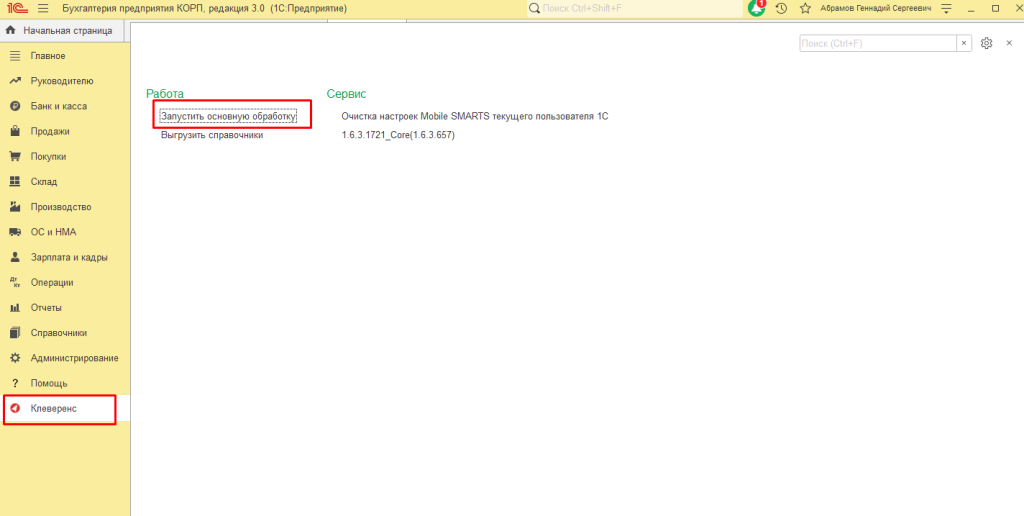Go to the Продажи section
Image resolution: width=1024 pixels, height=516 pixels.
[50, 131]
